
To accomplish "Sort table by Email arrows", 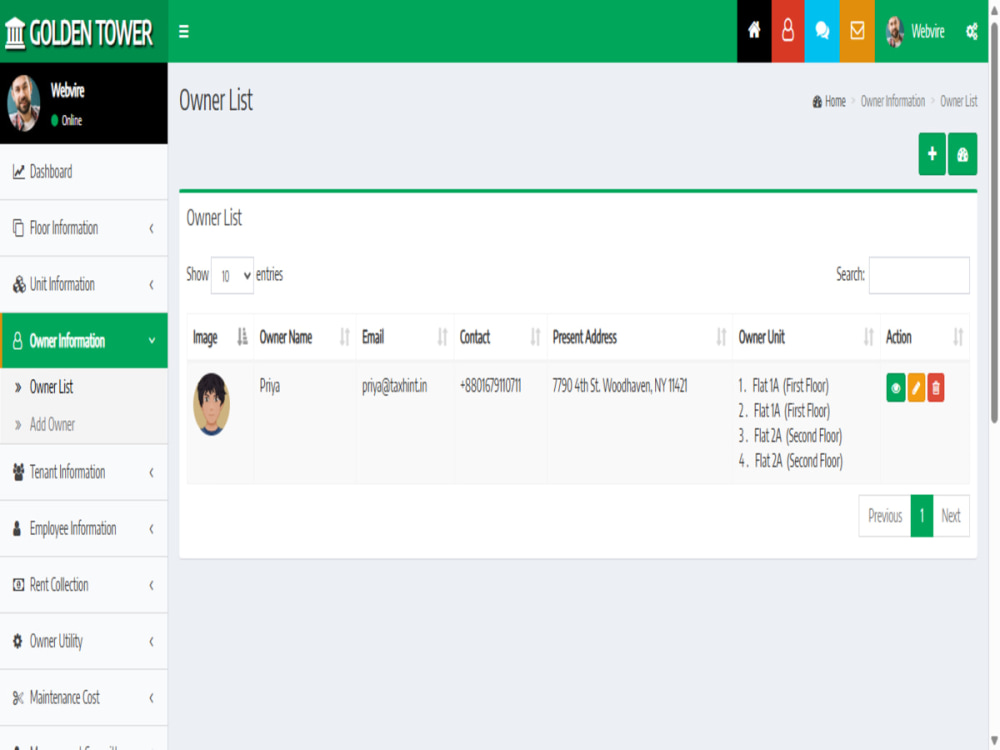I will coord(443,337).
